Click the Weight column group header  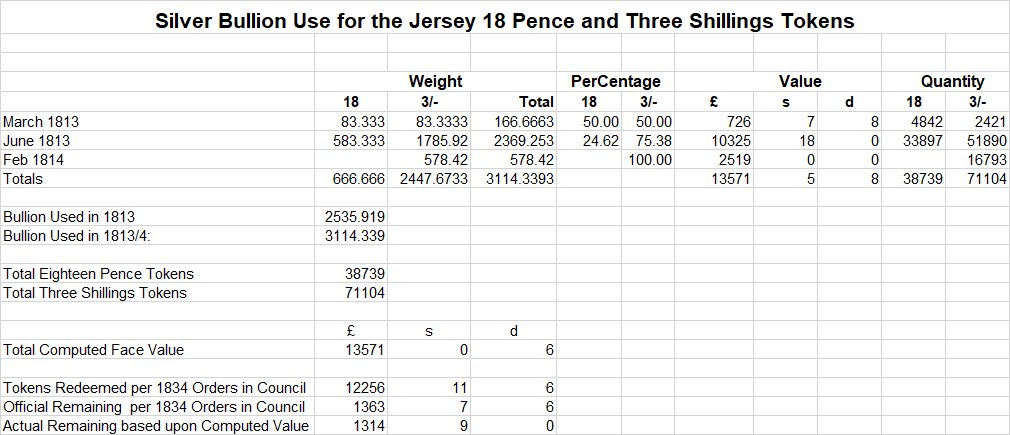tap(435, 82)
